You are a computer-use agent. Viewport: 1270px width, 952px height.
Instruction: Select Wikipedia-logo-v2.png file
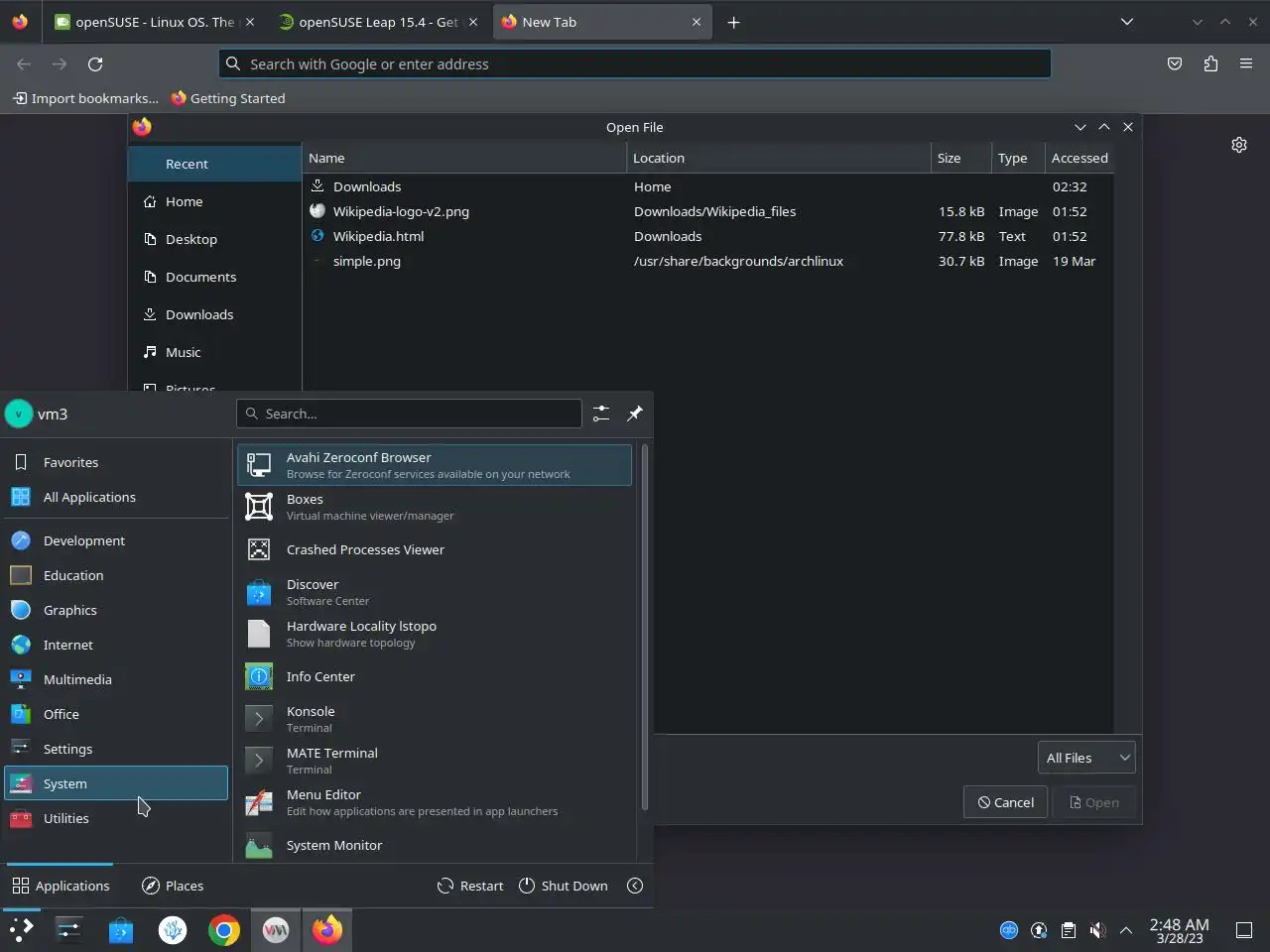click(708, 211)
